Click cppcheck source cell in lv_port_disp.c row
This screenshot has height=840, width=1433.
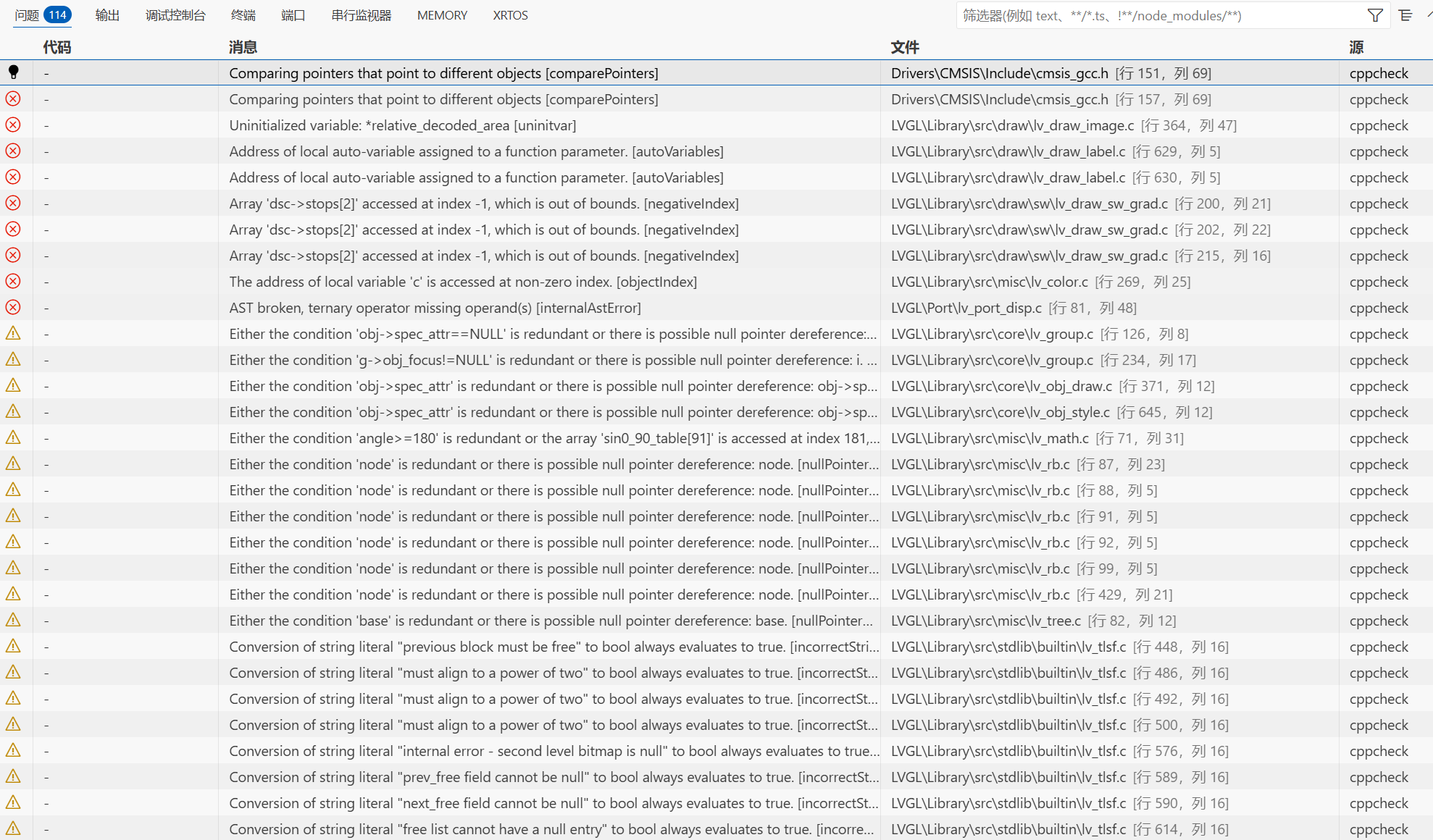(x=1379, y=308)
